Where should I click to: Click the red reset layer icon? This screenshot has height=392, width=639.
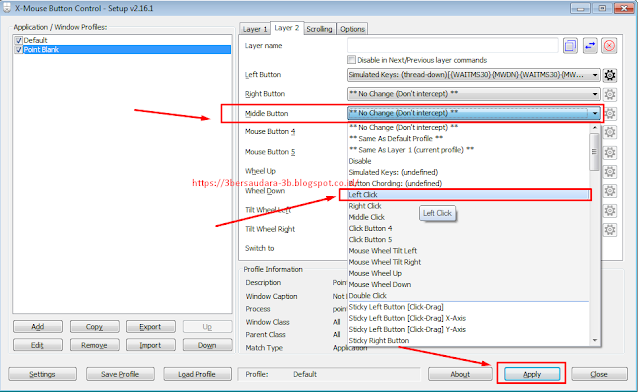[x=609, y=46]
